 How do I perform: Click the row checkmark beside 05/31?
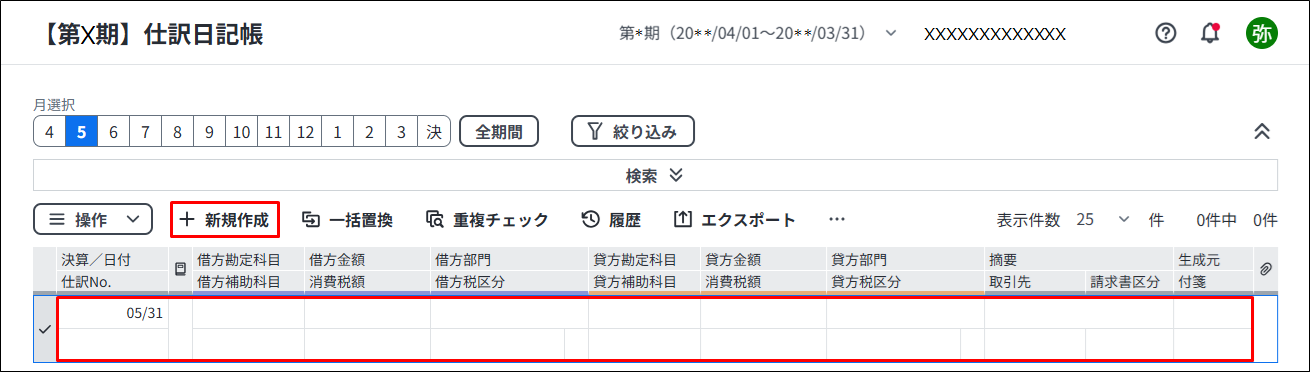point(44,329)
